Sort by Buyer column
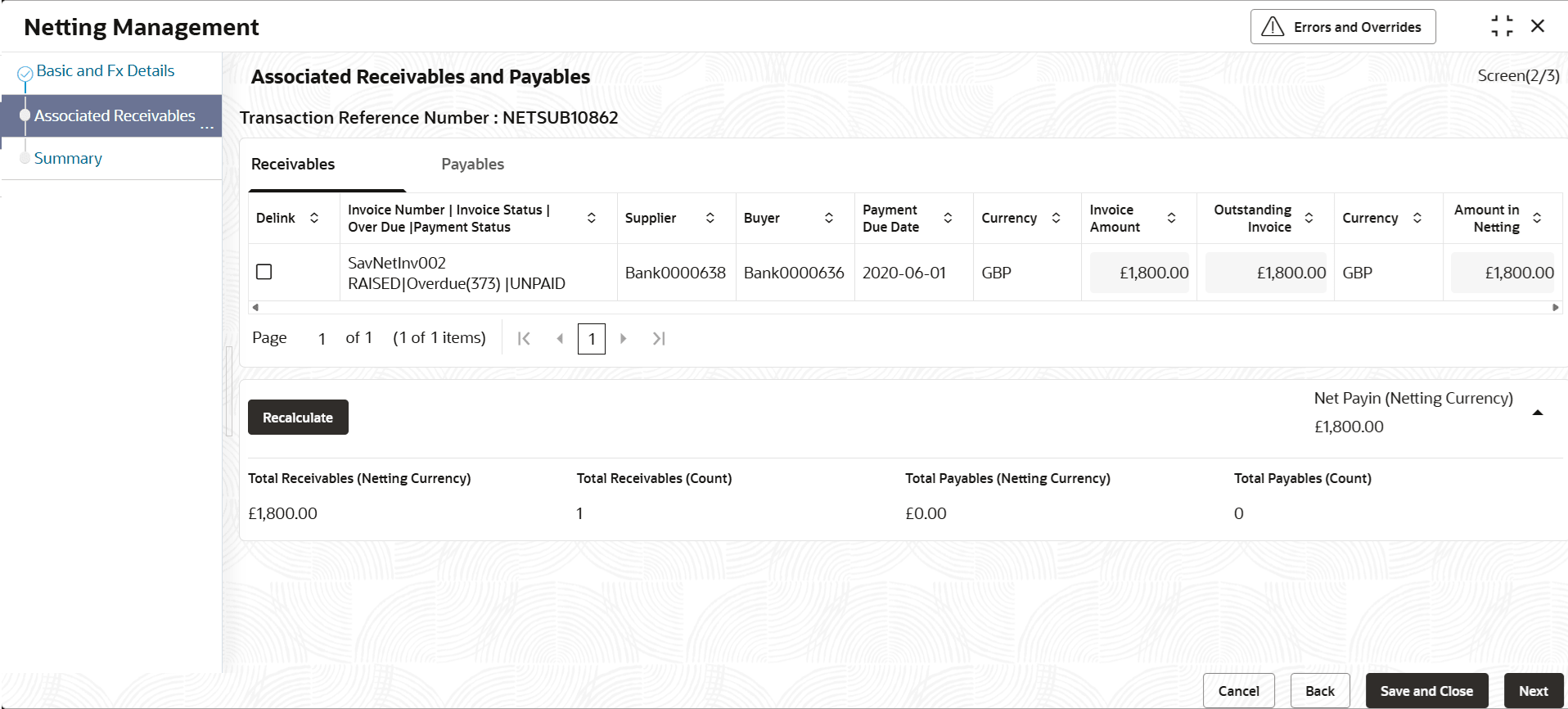This screenshot has width=1568, height=709. [x=829, y=218]
